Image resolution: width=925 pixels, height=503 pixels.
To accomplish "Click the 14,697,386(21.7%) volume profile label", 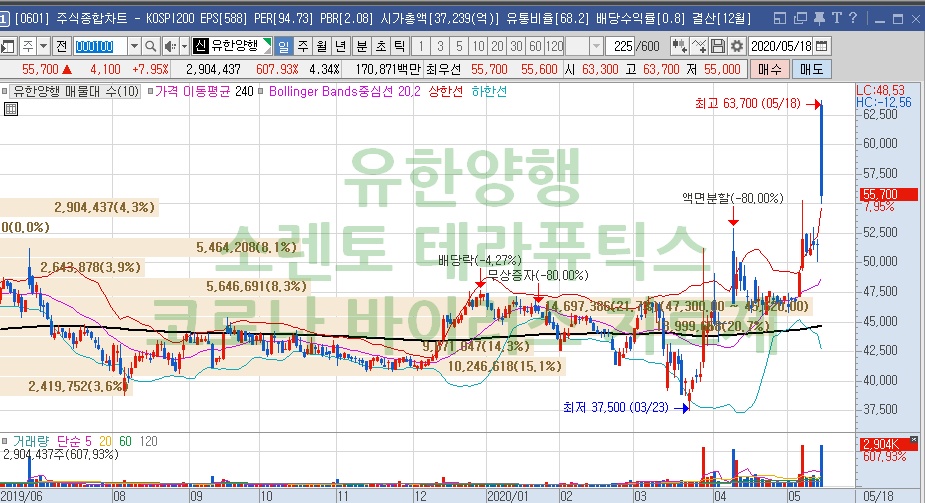I will (600, 306).
